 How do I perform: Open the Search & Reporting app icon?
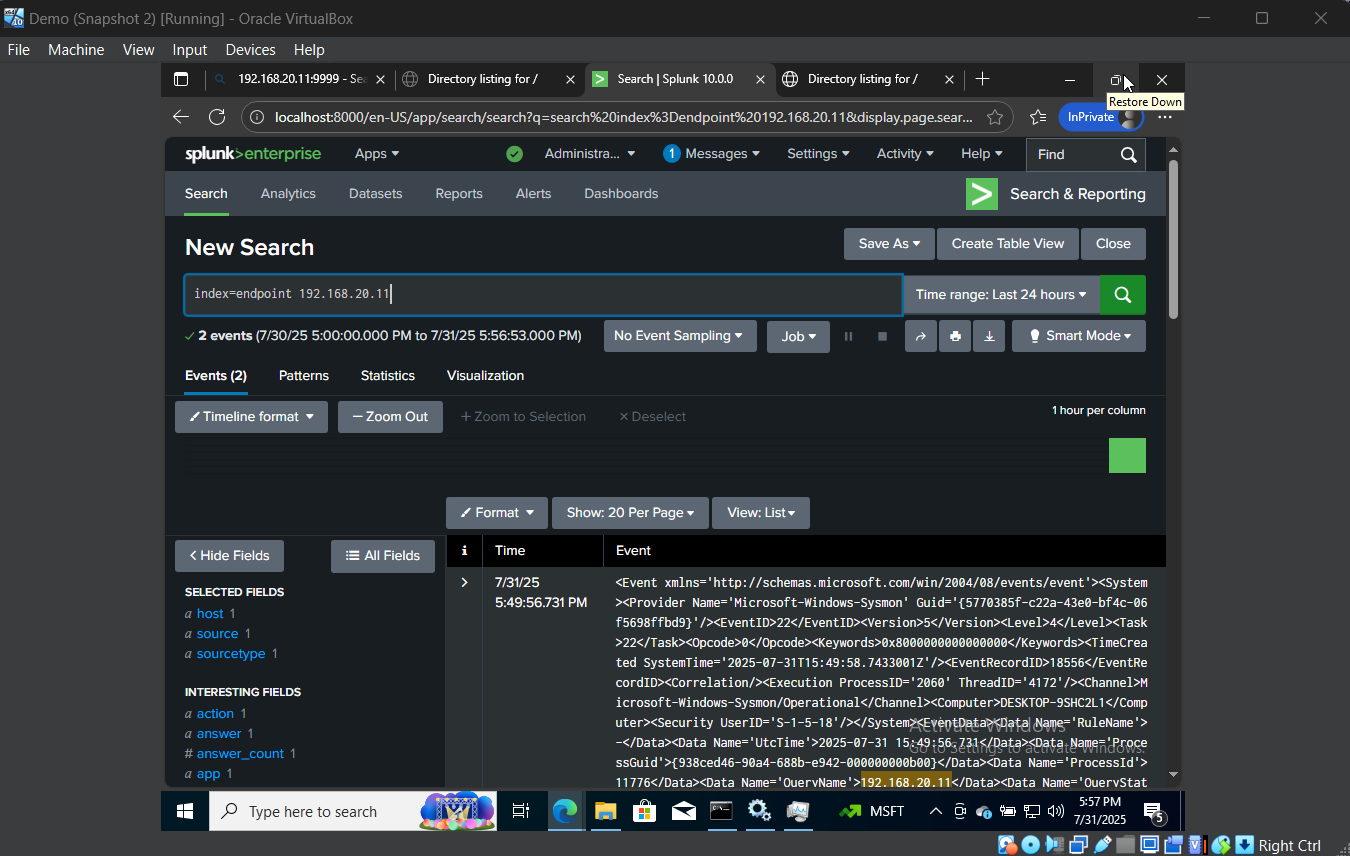tap(981, 194)
